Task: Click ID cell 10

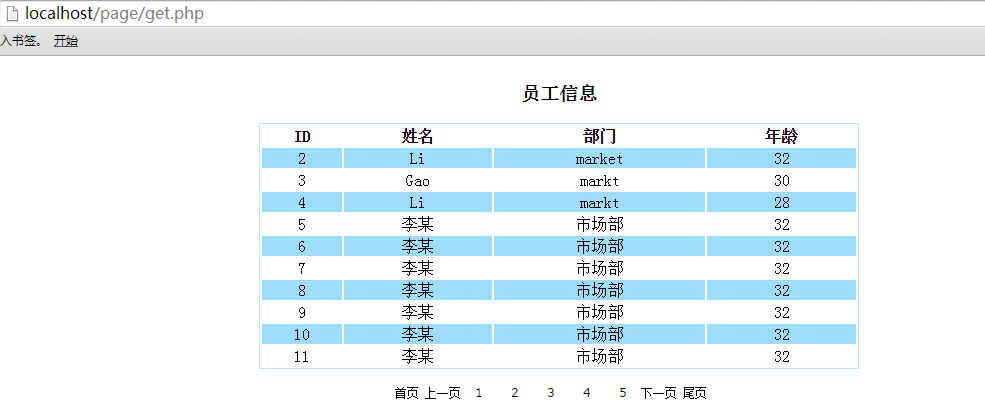Action: (x=302, y=334)
